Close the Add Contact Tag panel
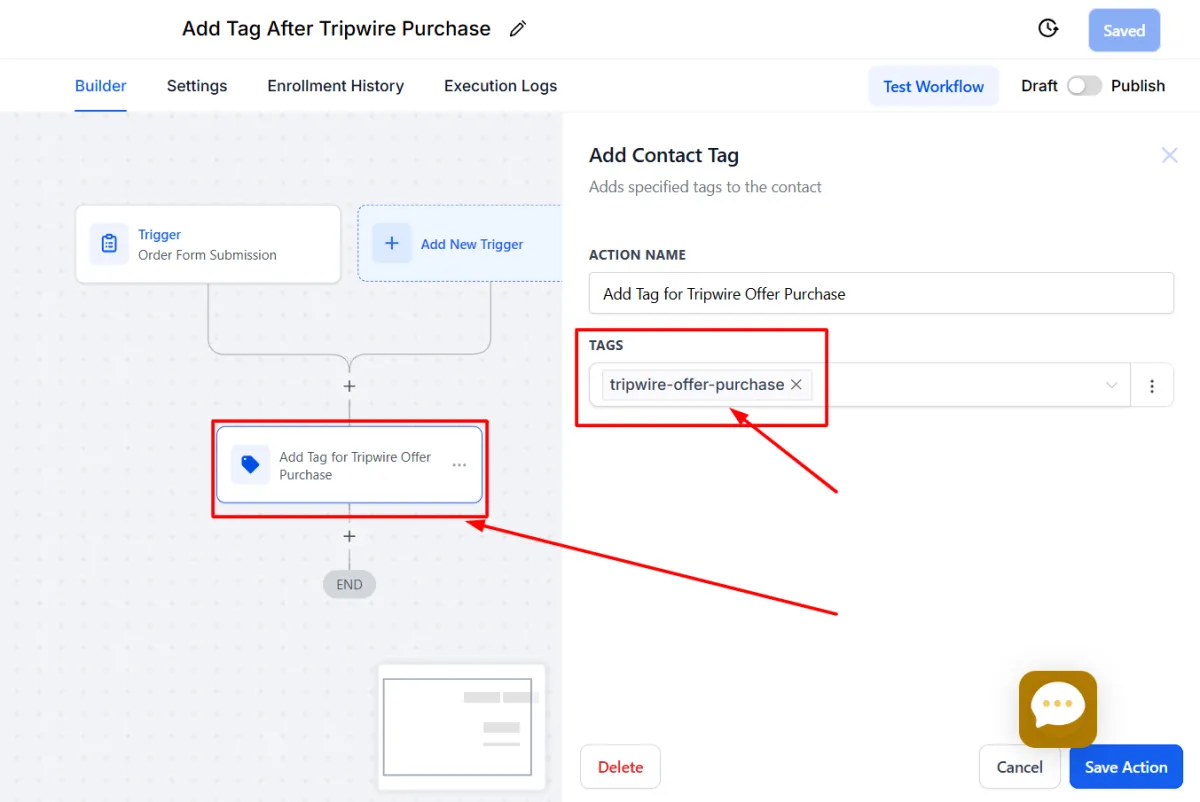The height and width of the screenshot is (802, 1200). (x=1169, y=155)
